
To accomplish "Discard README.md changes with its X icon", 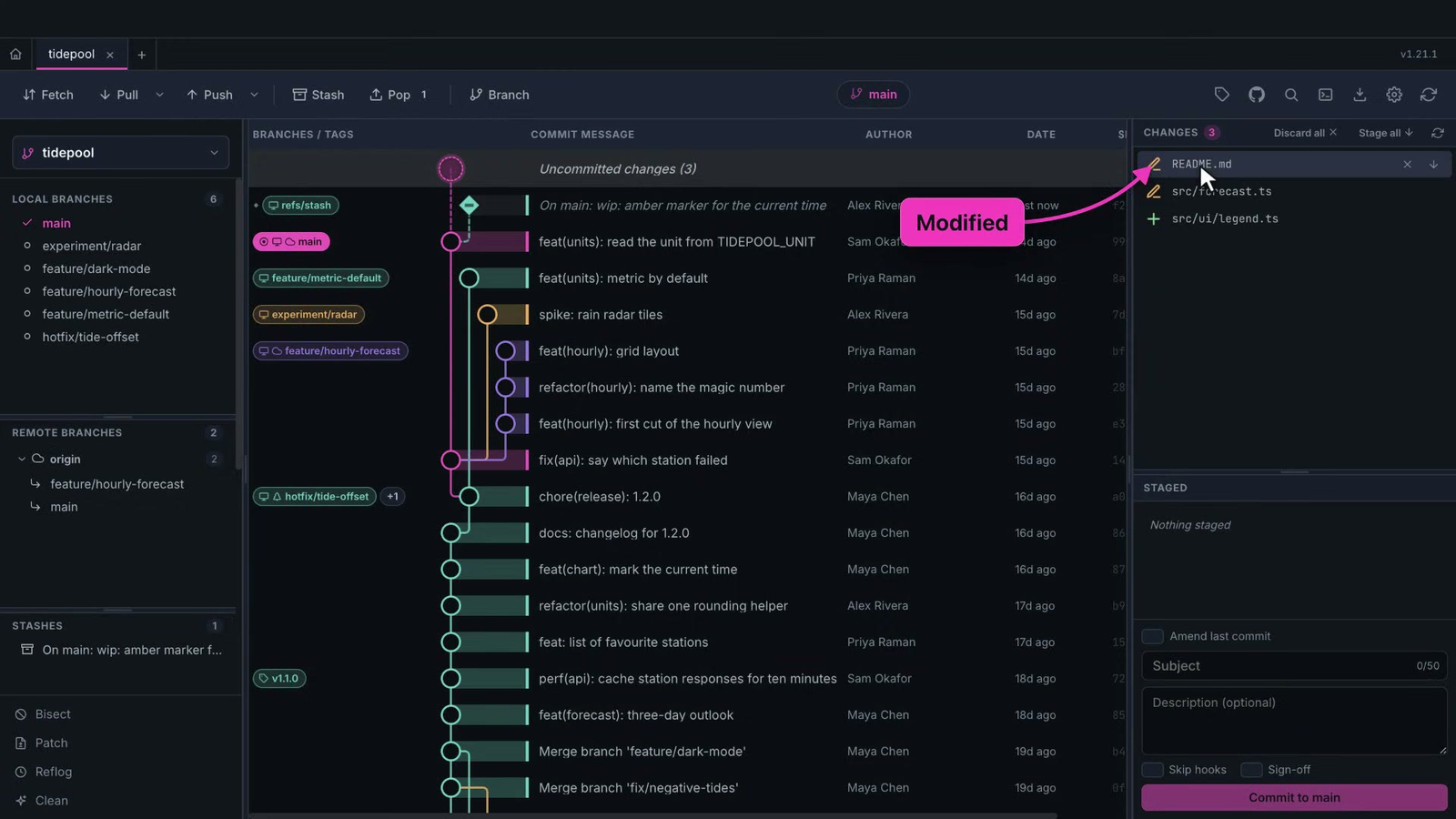I will (x=1407, y=165).
